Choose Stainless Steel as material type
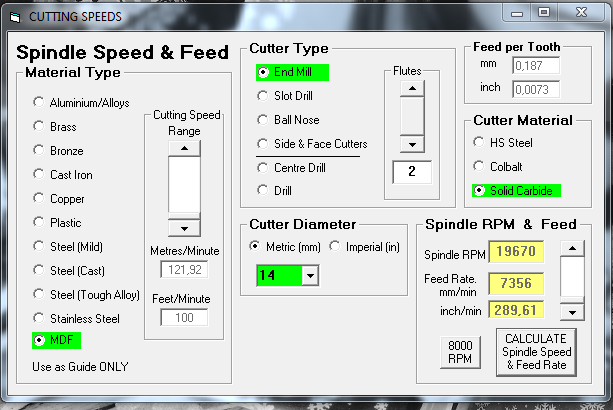 39,319
